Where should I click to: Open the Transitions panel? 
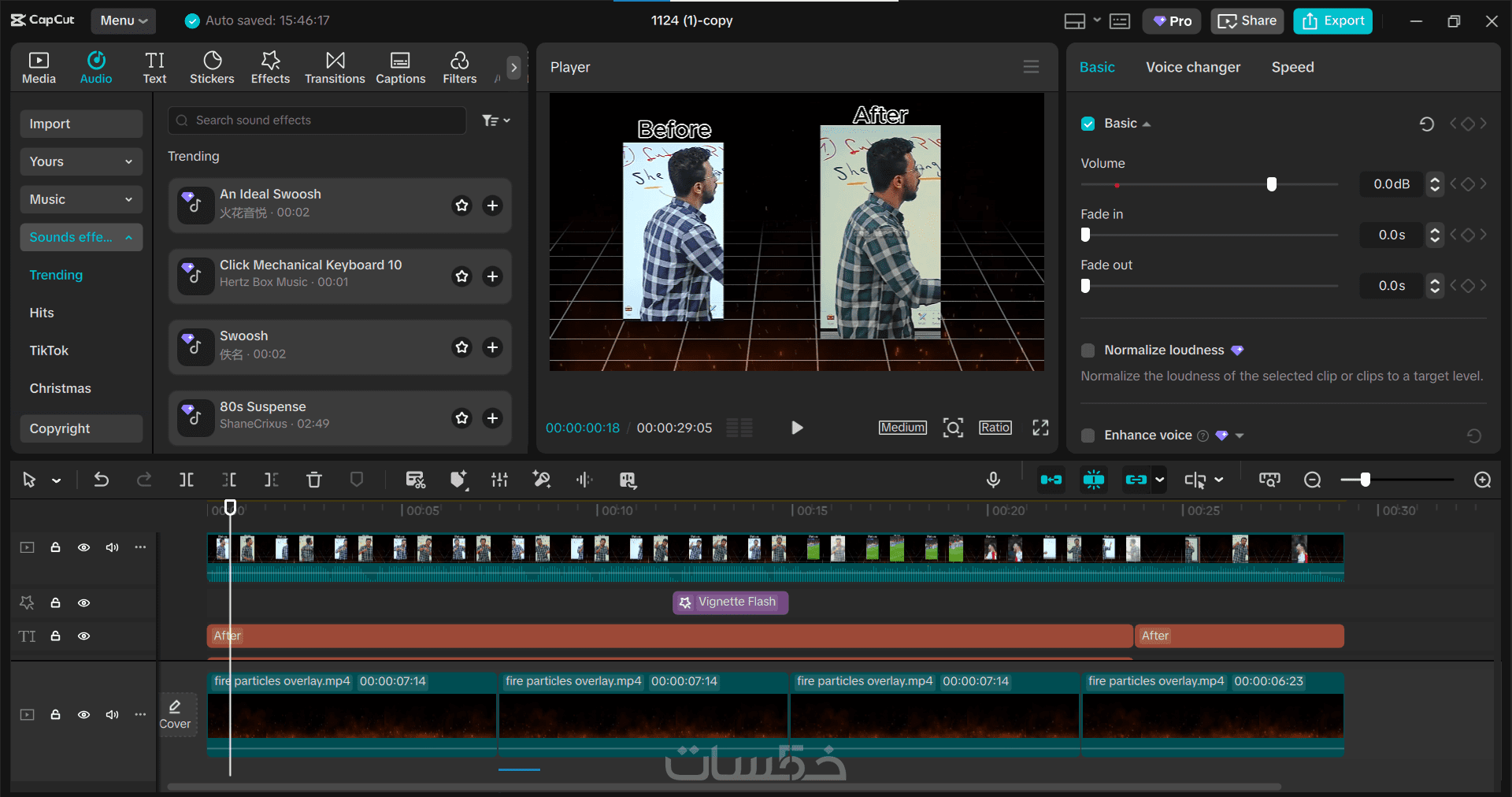(335, 68)
